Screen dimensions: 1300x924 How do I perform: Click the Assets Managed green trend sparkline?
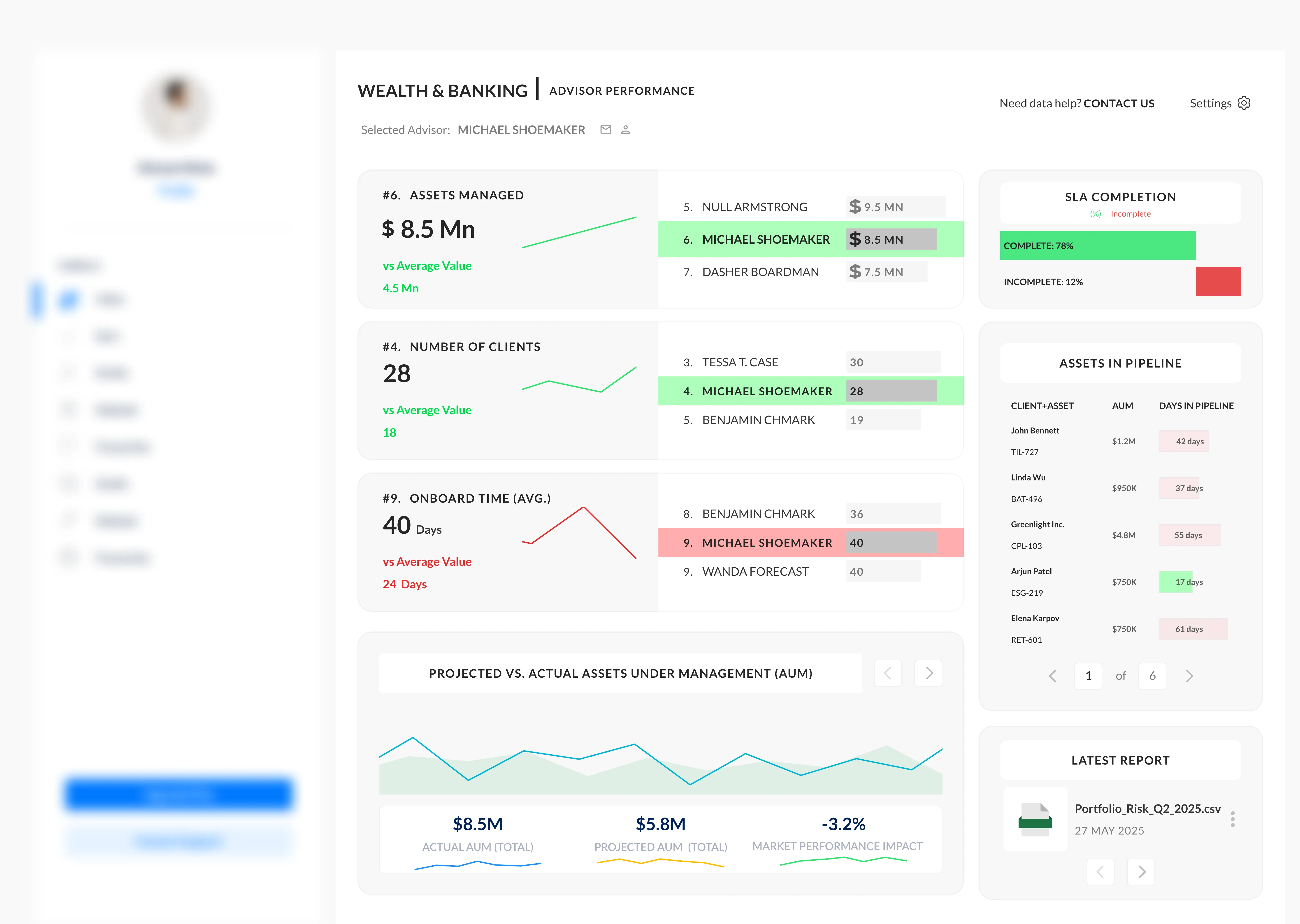pos(579,232)
